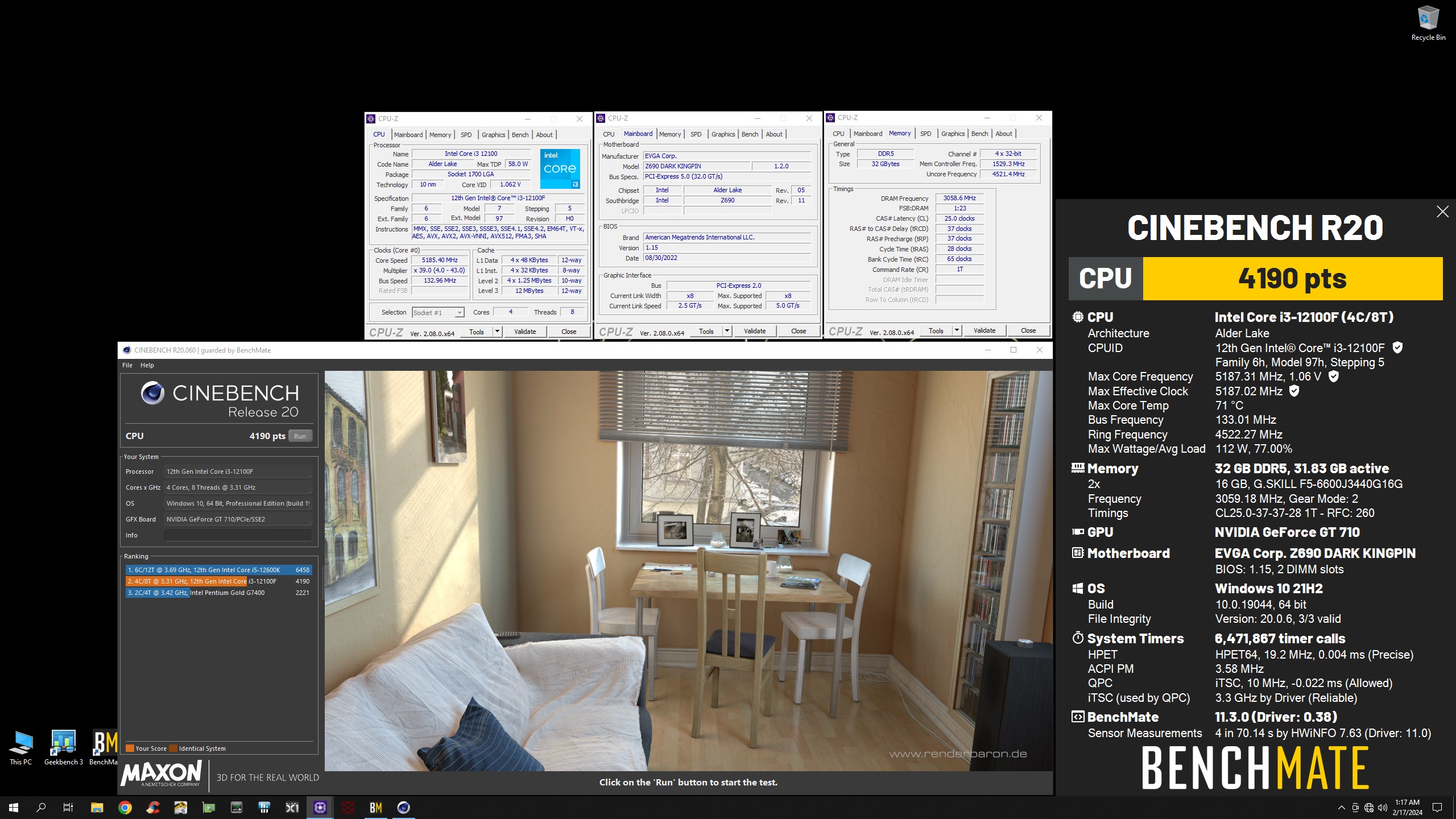Open the yellow caliper app in taskbar

pos(181,807)
